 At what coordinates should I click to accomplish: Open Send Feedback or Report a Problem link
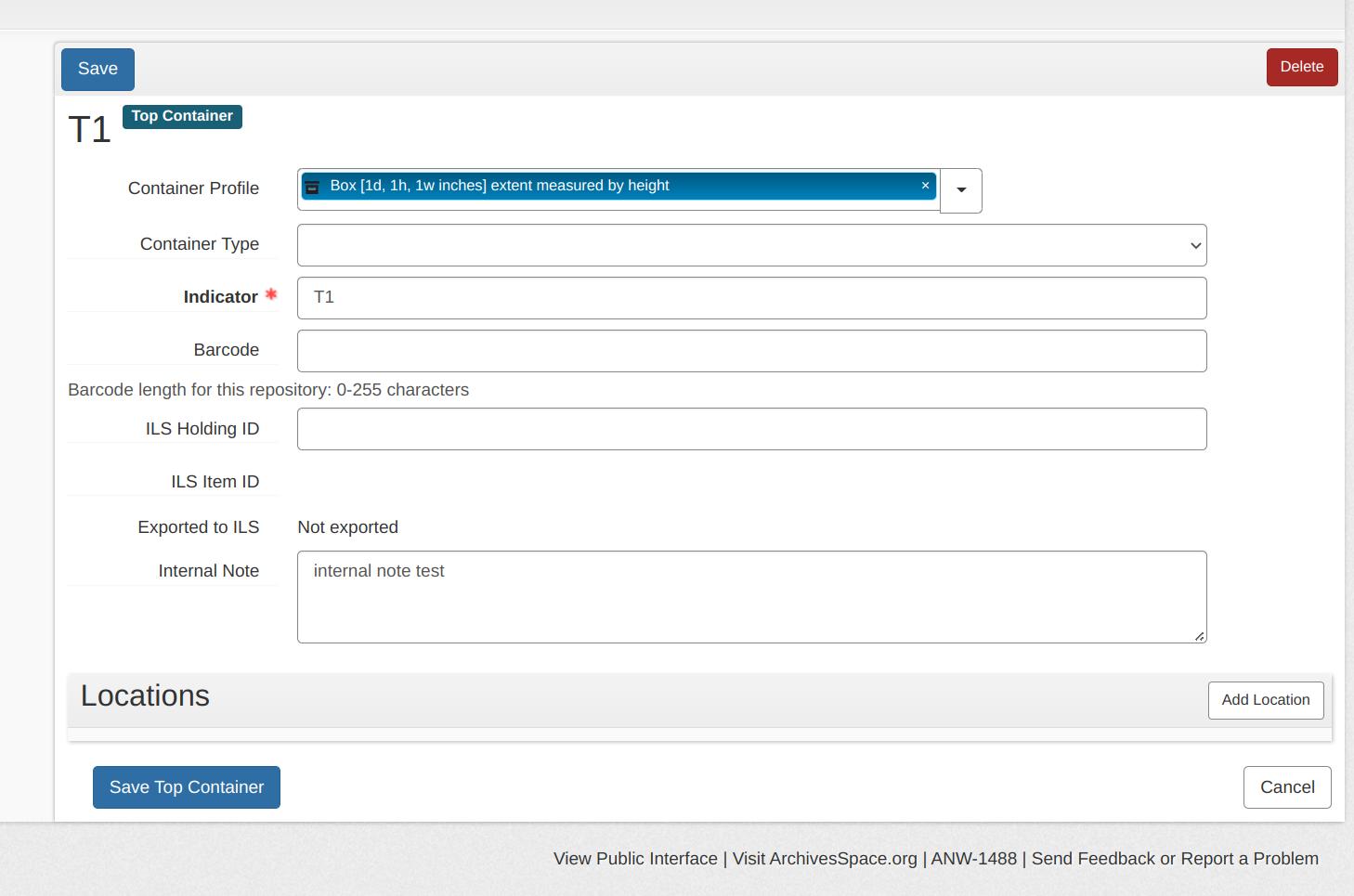click(1175, 859)
